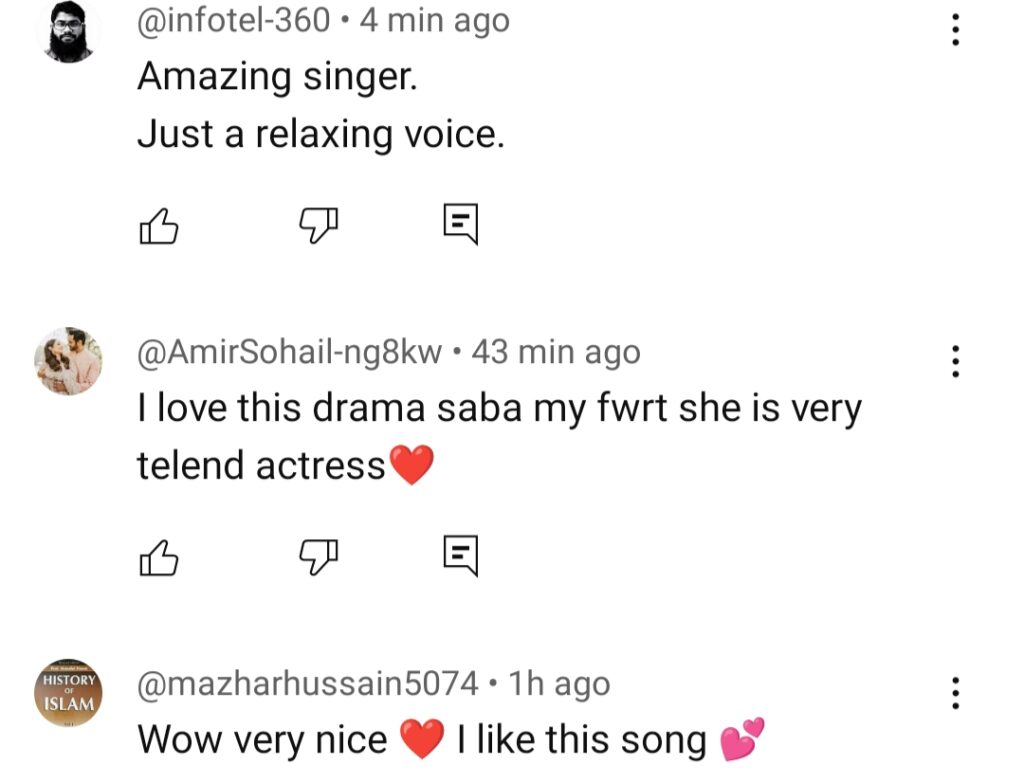Open infotel-360's bearded profile picture
Screen dimensions: 1024x783
pos(69,31)
